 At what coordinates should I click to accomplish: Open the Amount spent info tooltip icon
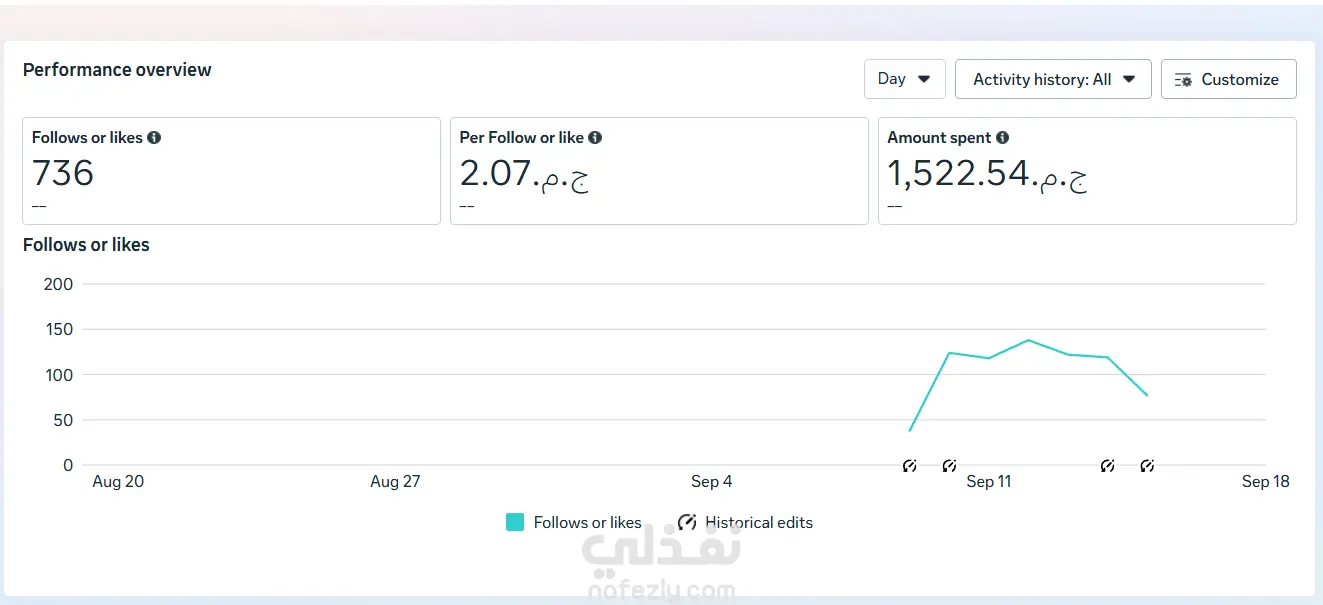(x=1002, y=138)
